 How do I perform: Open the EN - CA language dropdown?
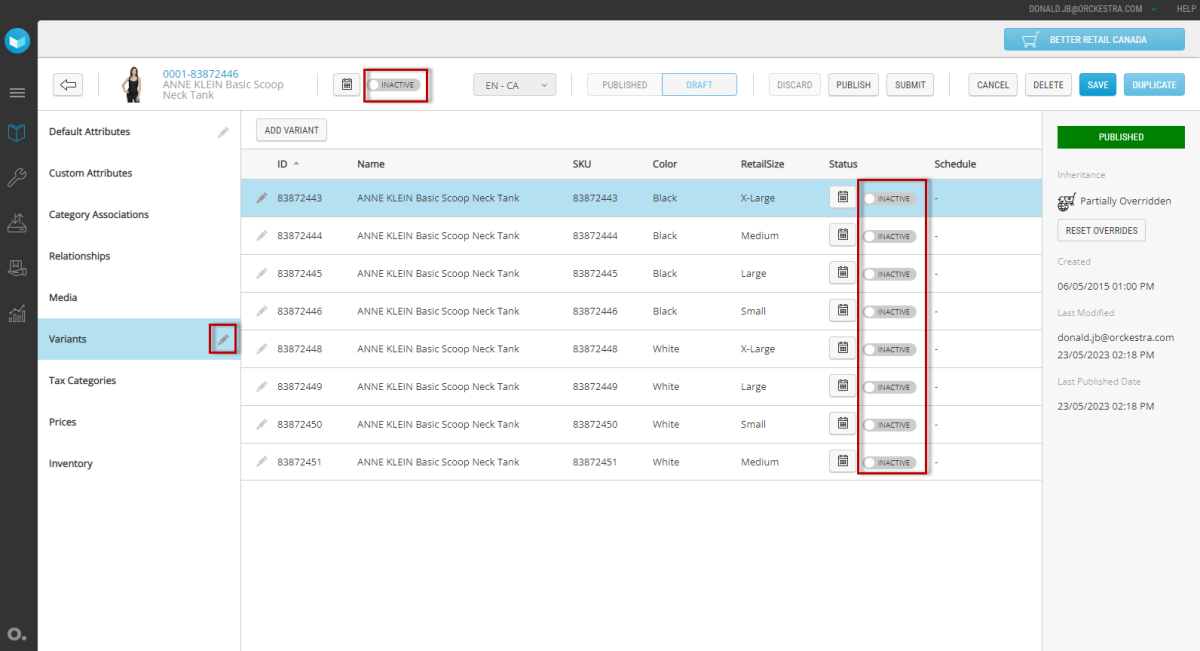514,85
